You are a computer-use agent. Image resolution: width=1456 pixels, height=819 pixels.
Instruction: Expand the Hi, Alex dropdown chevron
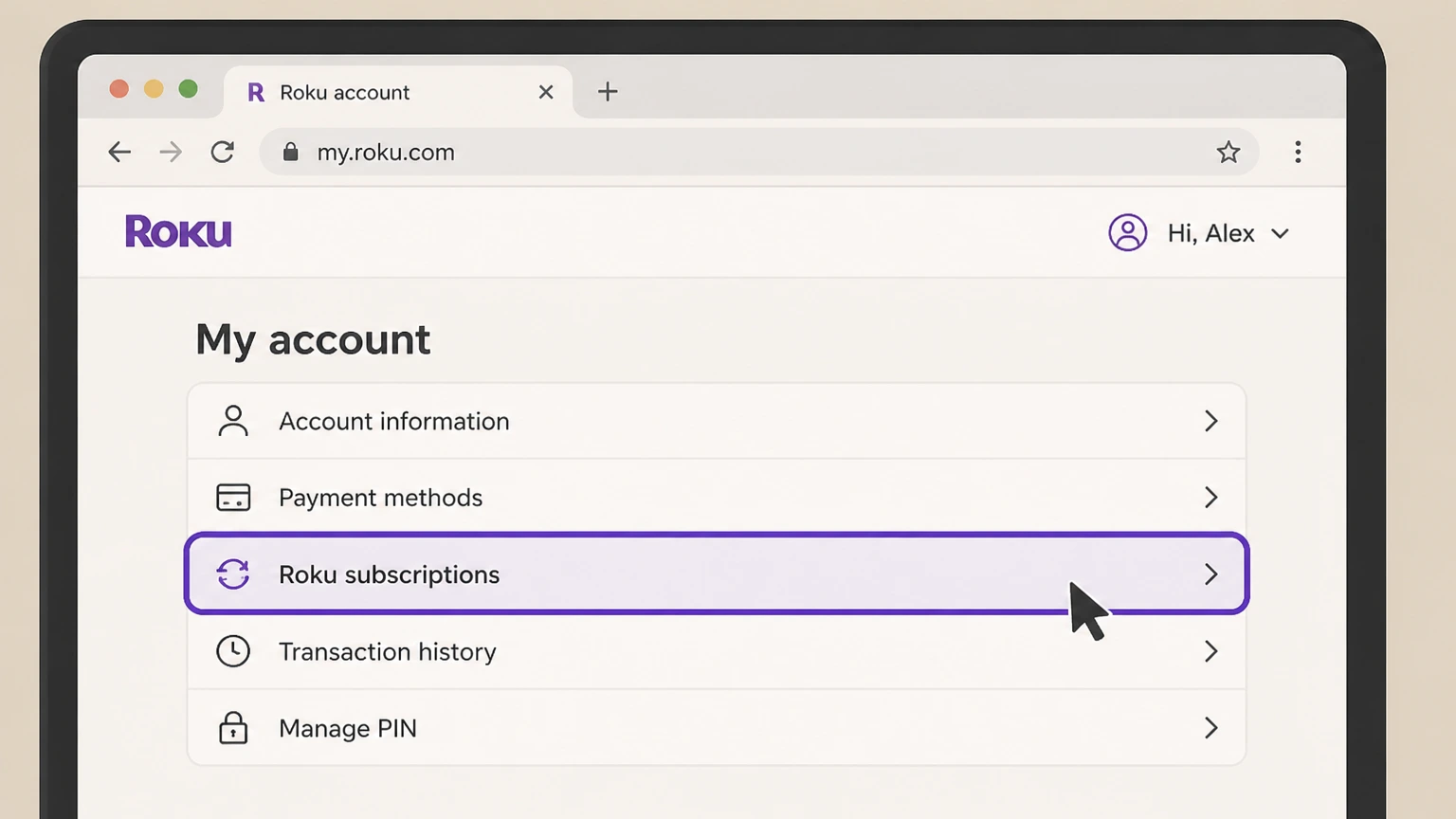point(1281,233)
